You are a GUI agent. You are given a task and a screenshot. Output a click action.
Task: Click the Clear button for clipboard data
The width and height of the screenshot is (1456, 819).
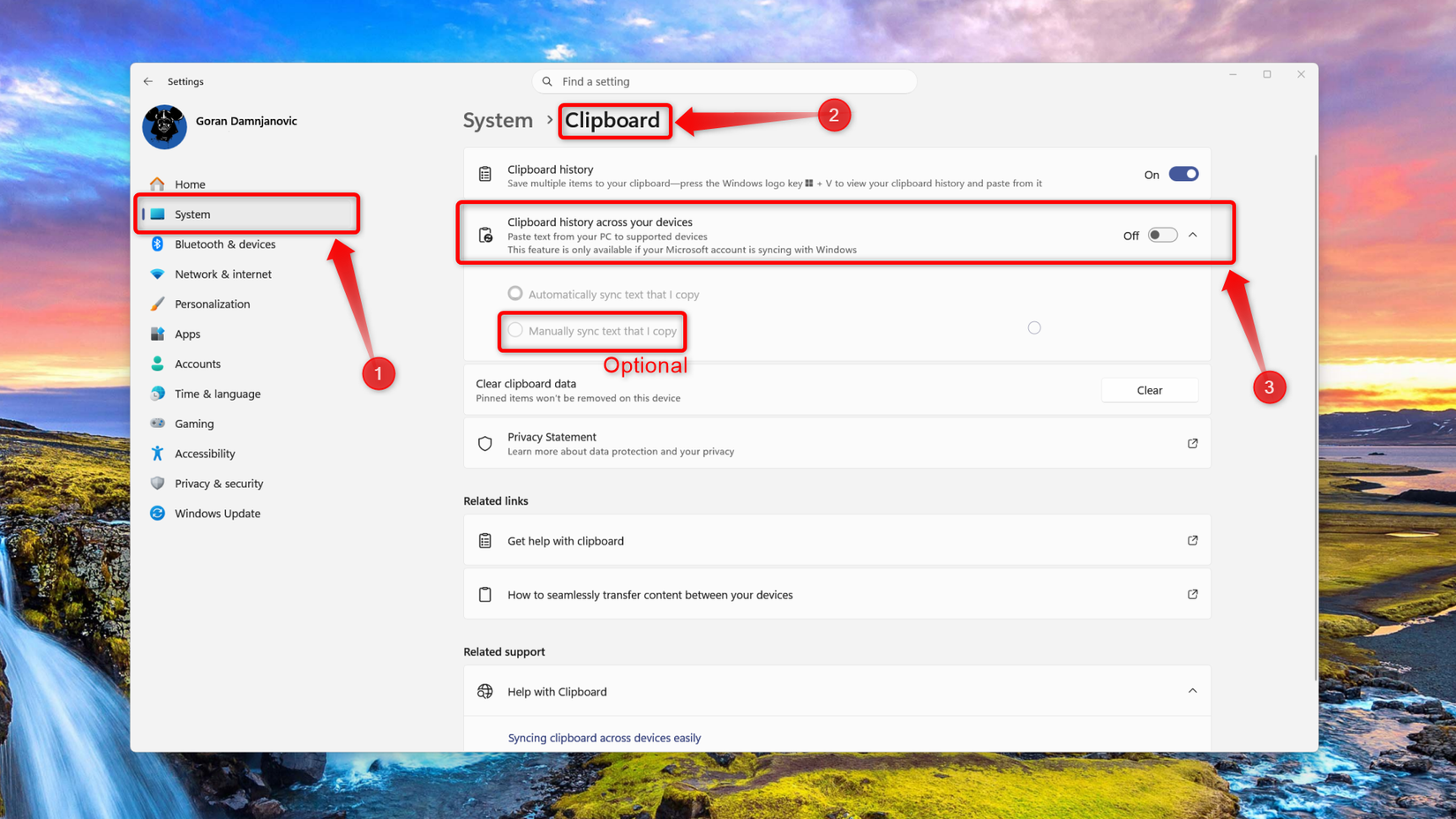pyautogui.click(x=1150, y=389)
